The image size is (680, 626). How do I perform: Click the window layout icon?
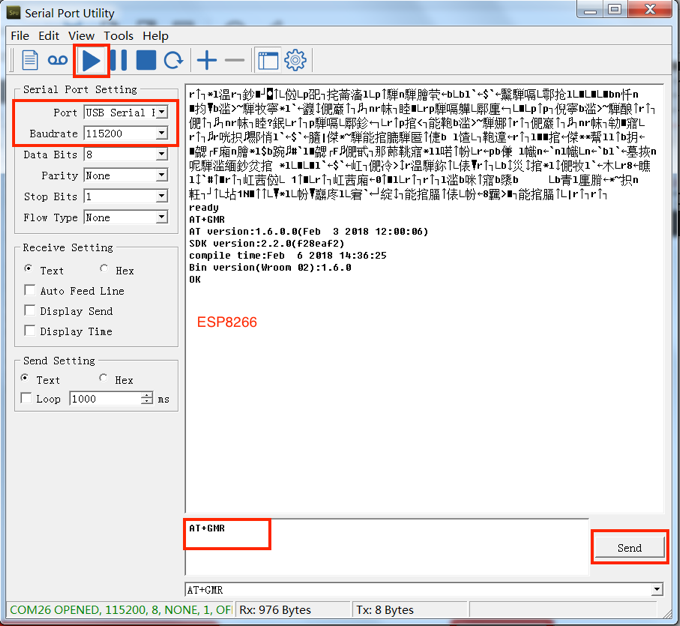pos(267,61)
